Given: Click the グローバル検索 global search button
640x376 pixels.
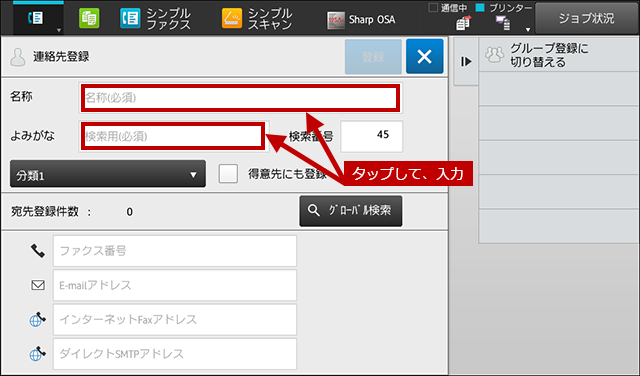Looking at the screenshot, I should [351, 211].
